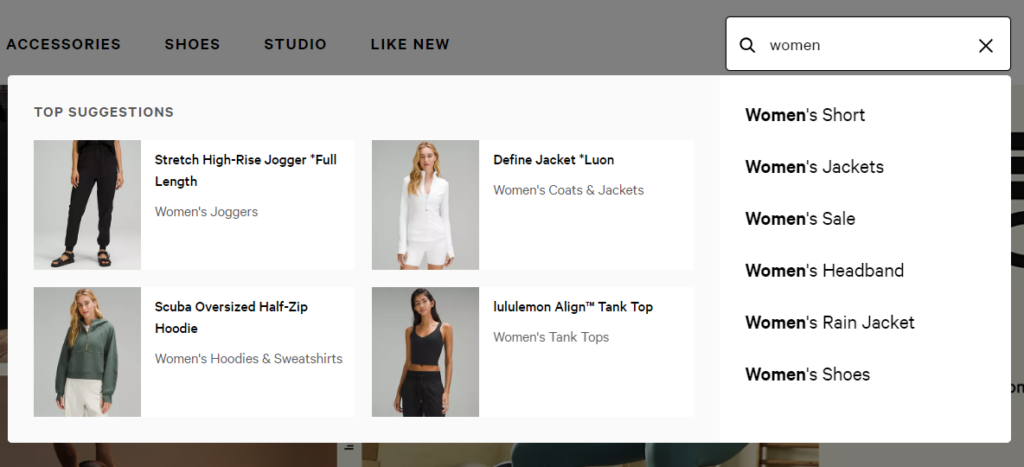Select the Women's Short suggestion

(x=805, y=115)
